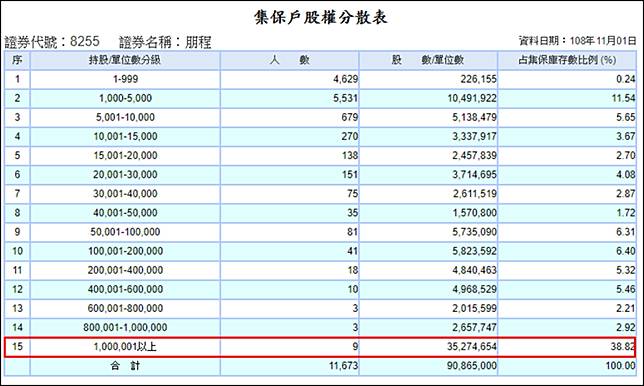Select the 800,001-1,000,000 range cell
The height and width of the screenshot is (386, 644).
125,327
